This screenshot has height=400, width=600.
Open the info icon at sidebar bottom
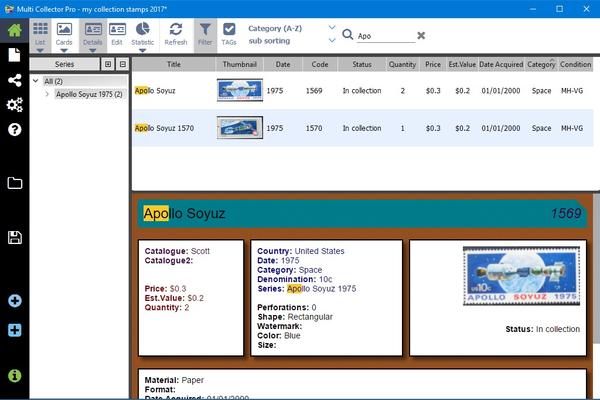[15, 376]
